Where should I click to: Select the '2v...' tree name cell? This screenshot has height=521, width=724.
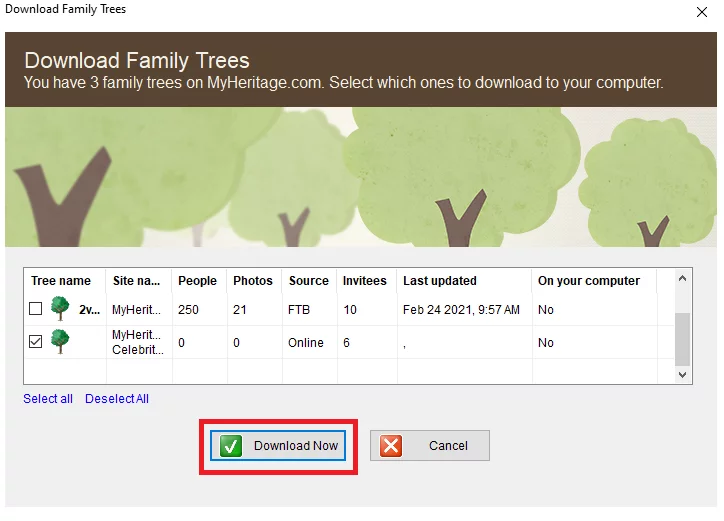(x=89, y=309)
